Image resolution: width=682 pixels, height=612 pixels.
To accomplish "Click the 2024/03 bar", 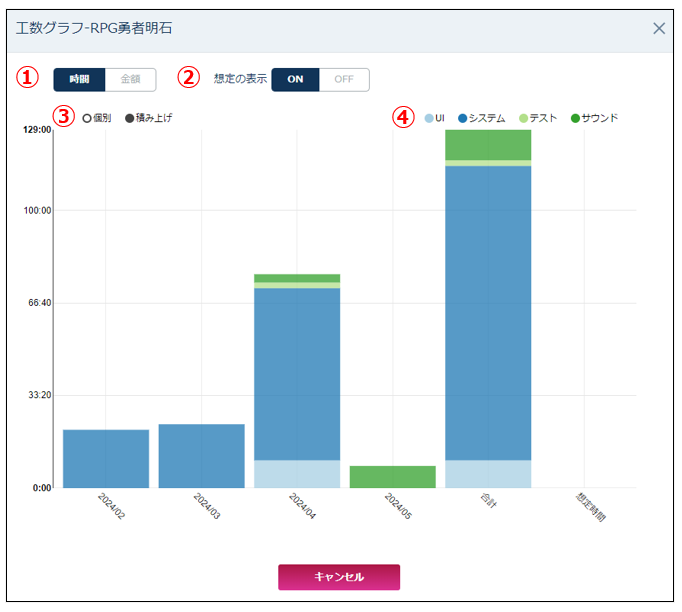I will 201,456.
